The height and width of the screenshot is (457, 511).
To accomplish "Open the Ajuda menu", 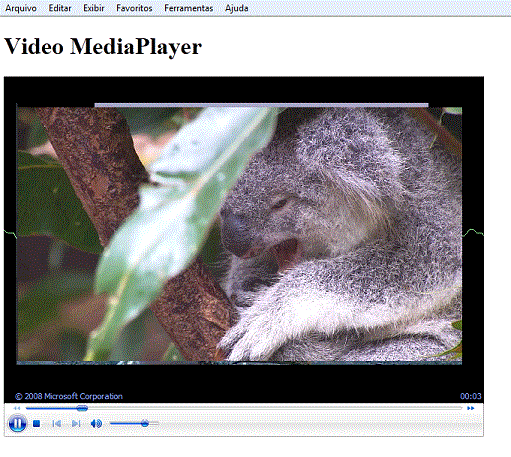I will 237,8.
